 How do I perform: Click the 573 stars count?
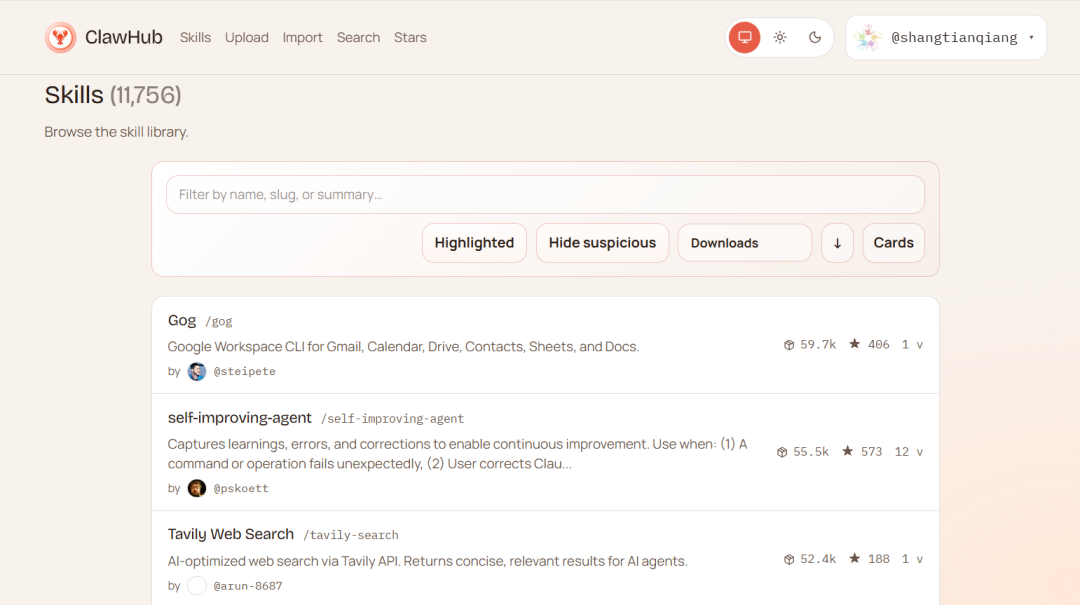pos(871,452)
